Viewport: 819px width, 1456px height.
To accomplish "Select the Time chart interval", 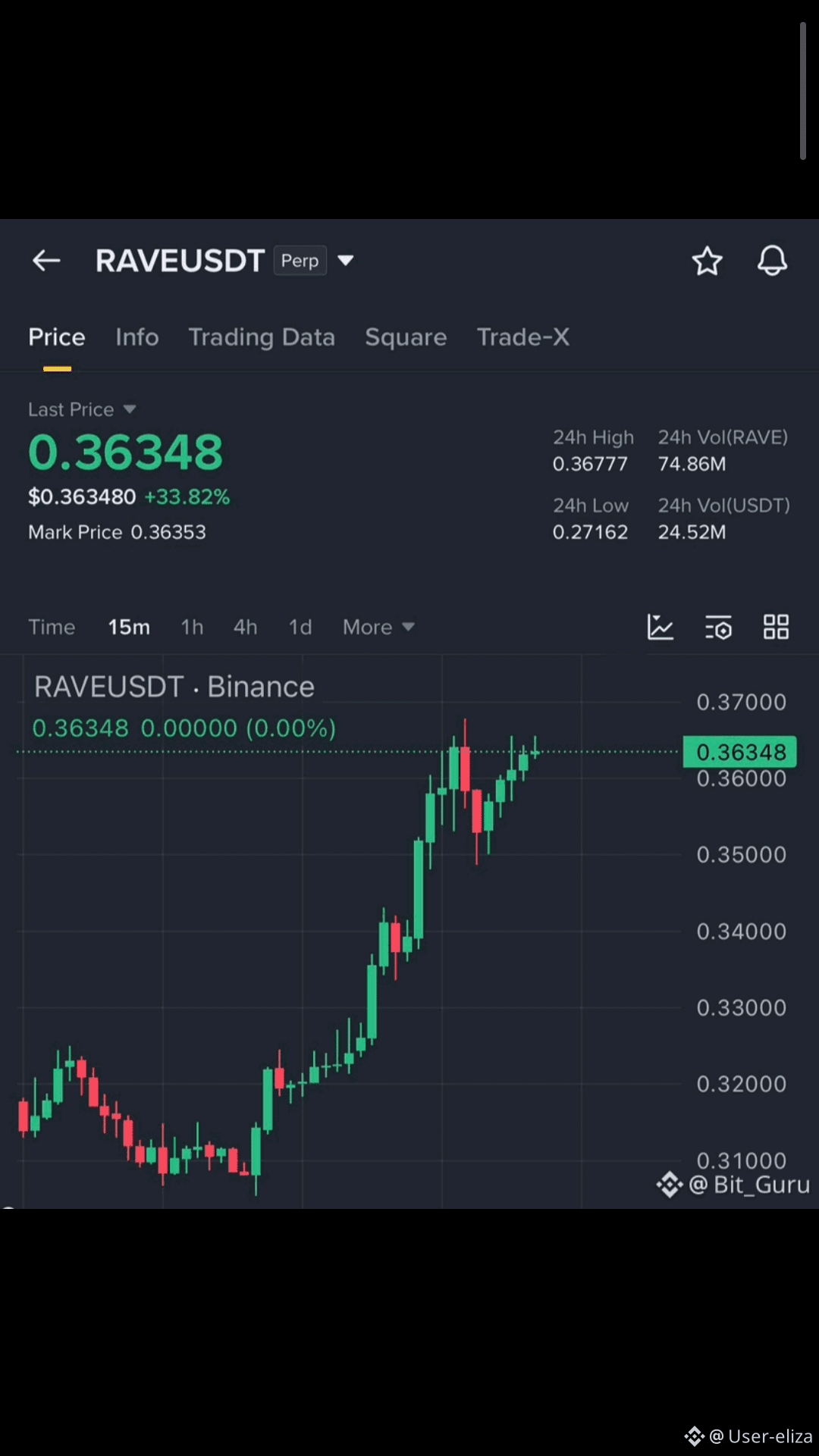I will pyautogui.click(x=52, y=627).
